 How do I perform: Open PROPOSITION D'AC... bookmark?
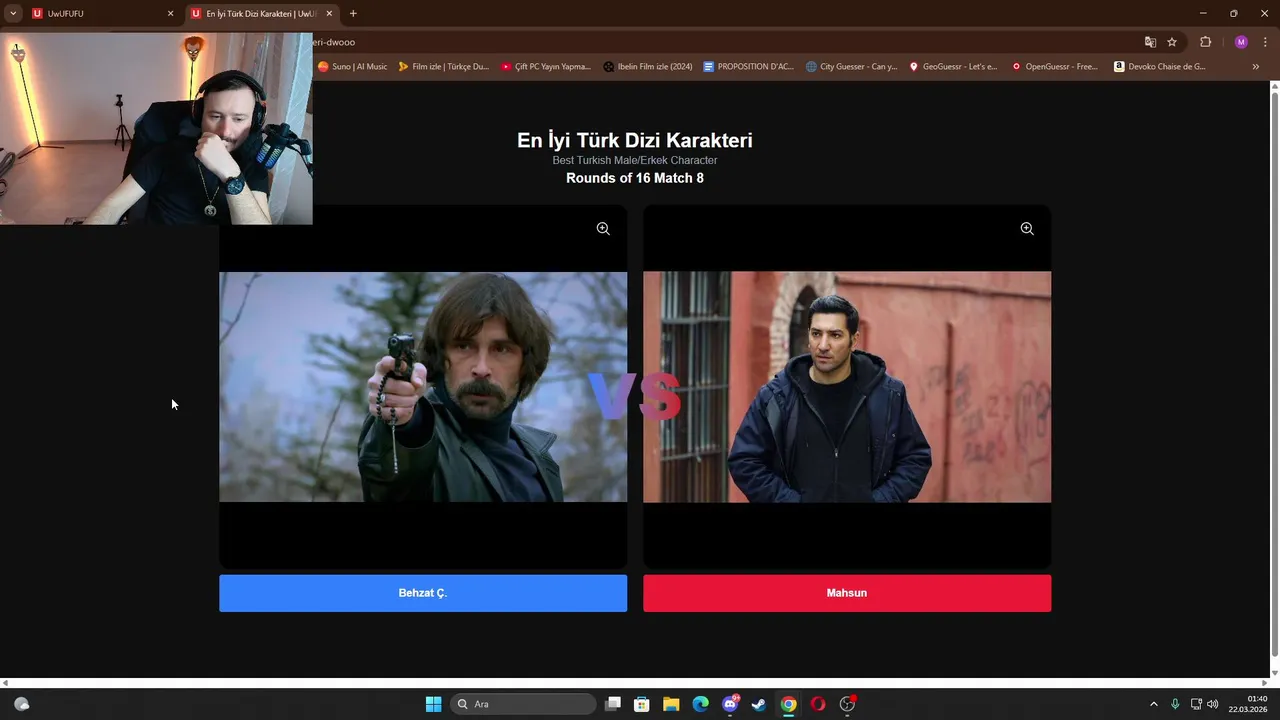(749, 67)
